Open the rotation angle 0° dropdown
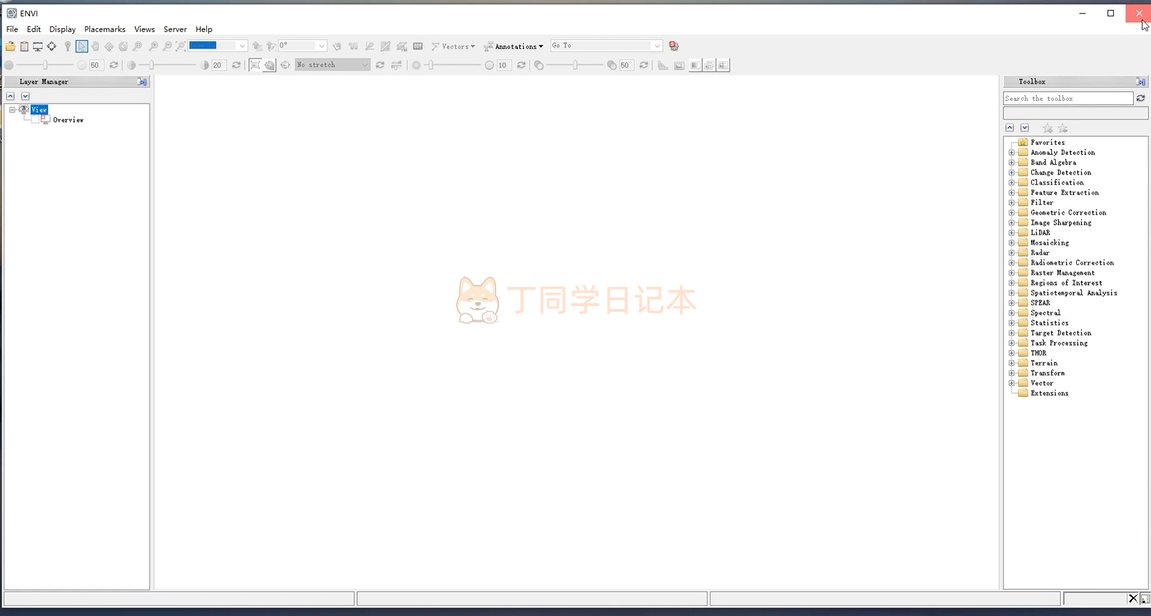 pyautogui.click(x=321, y=46)
